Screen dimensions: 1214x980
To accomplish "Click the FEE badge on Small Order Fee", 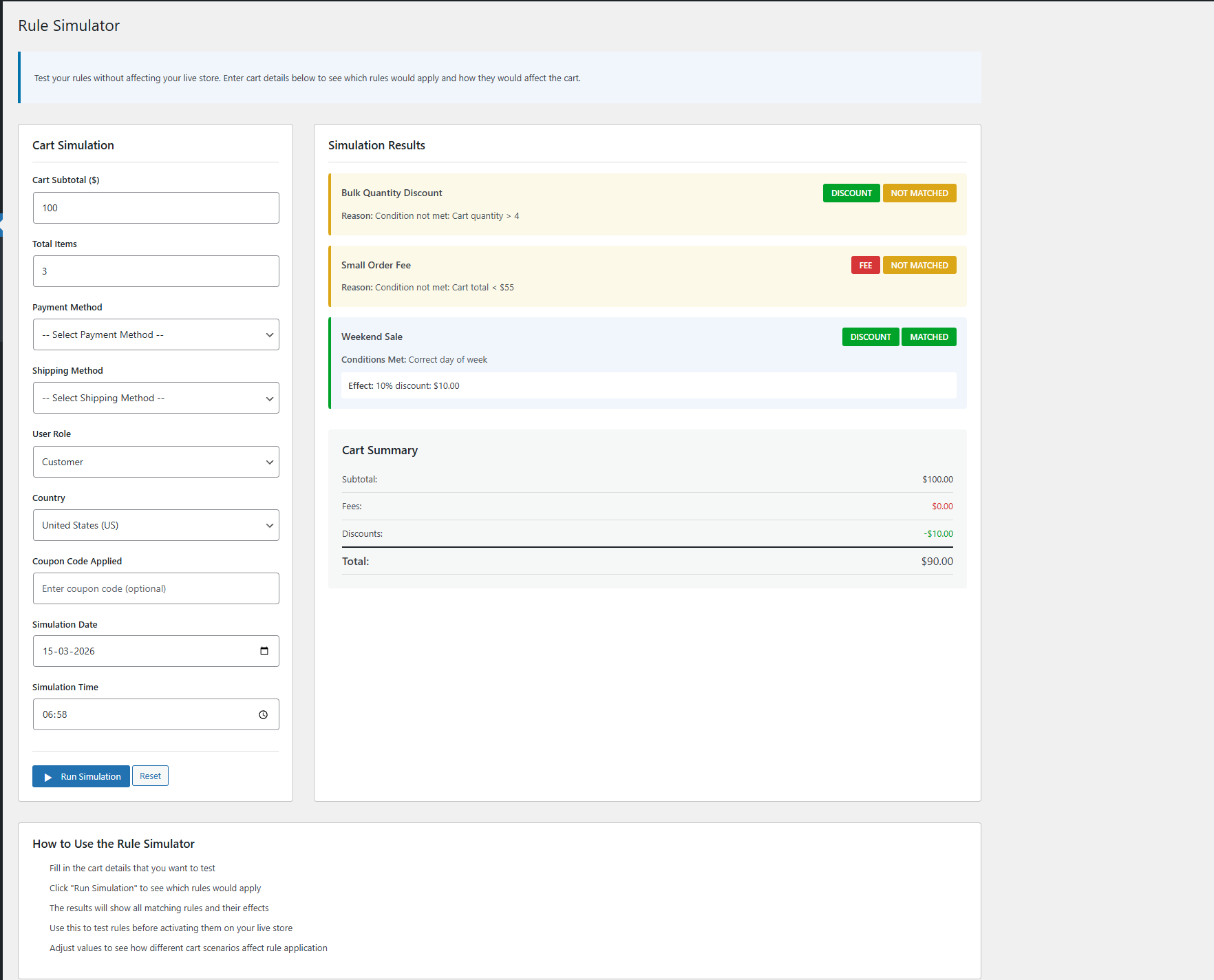I will 865,265.
